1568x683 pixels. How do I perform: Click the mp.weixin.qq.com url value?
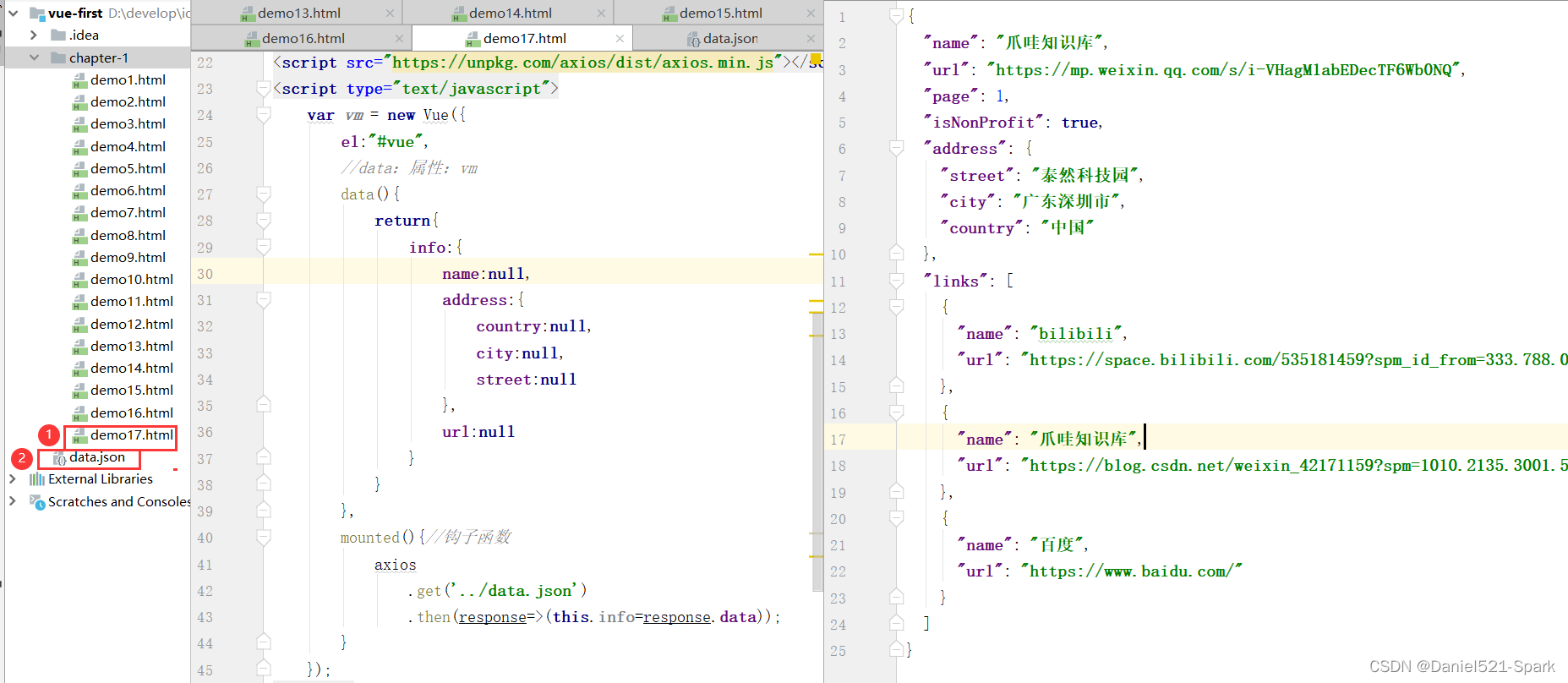click(x=1223, y=70)
